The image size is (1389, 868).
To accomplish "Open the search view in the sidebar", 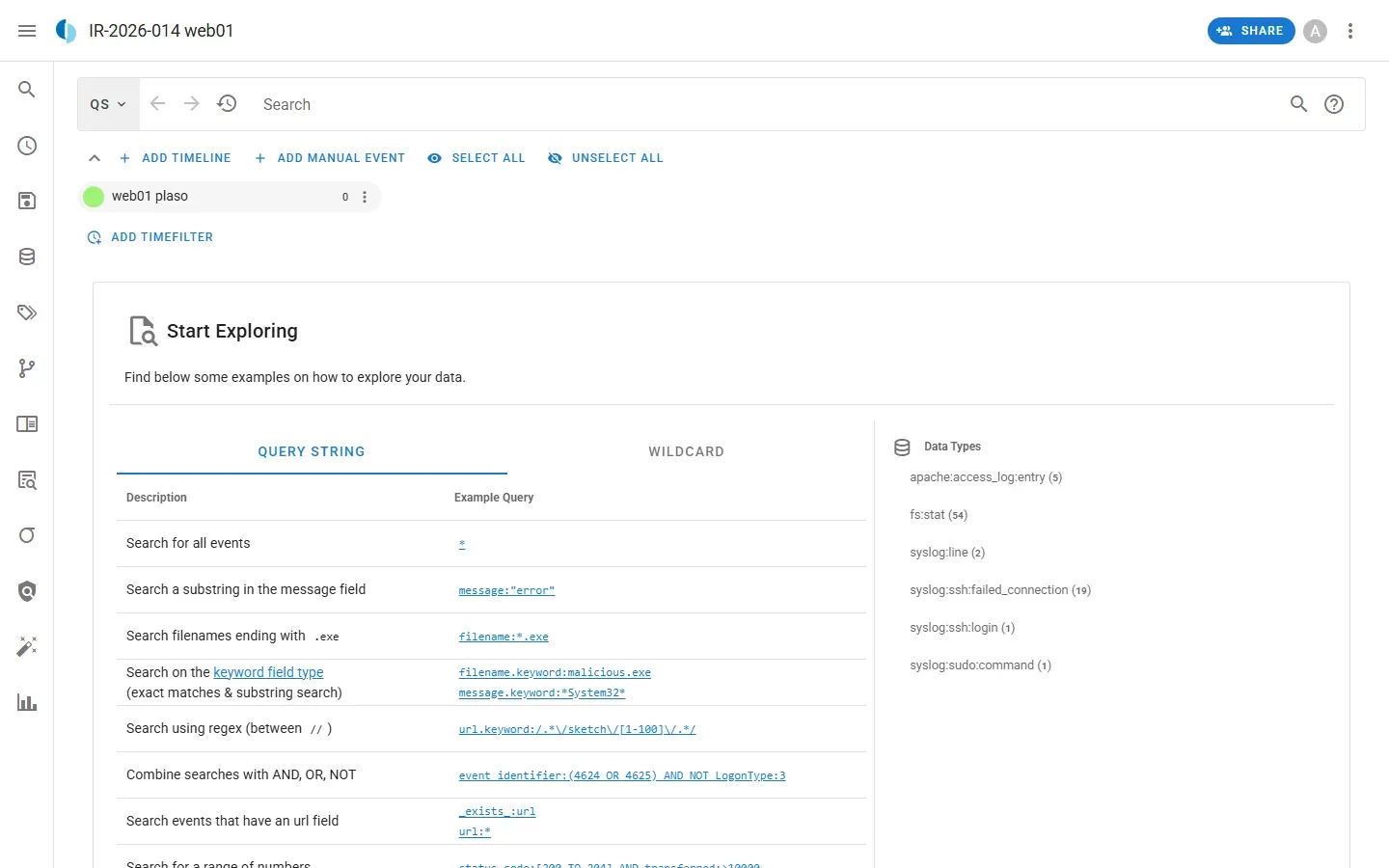I will (27, 90).
